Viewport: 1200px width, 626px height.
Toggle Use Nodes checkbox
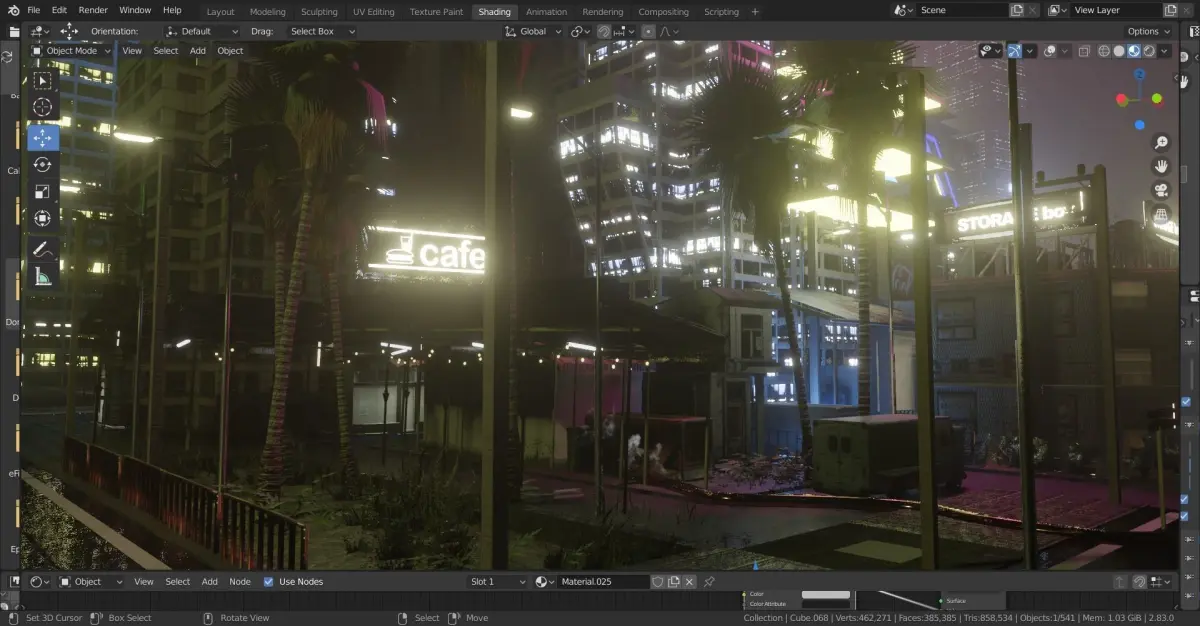[268, 581]
